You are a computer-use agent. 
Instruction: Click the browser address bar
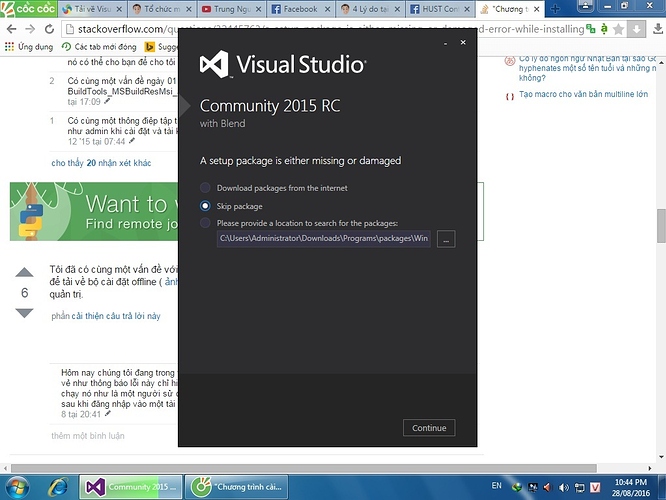323,29
